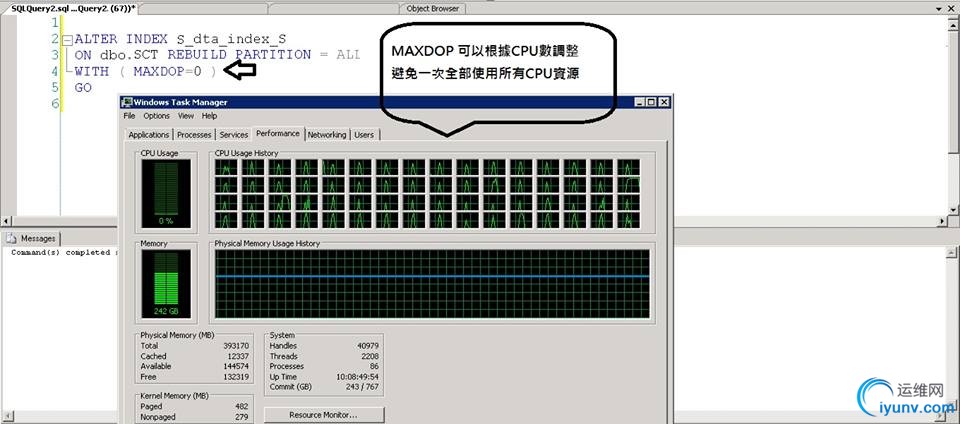Close the SQLQuery2 document tab with X
960x424 pixels.
coord(953,9)
